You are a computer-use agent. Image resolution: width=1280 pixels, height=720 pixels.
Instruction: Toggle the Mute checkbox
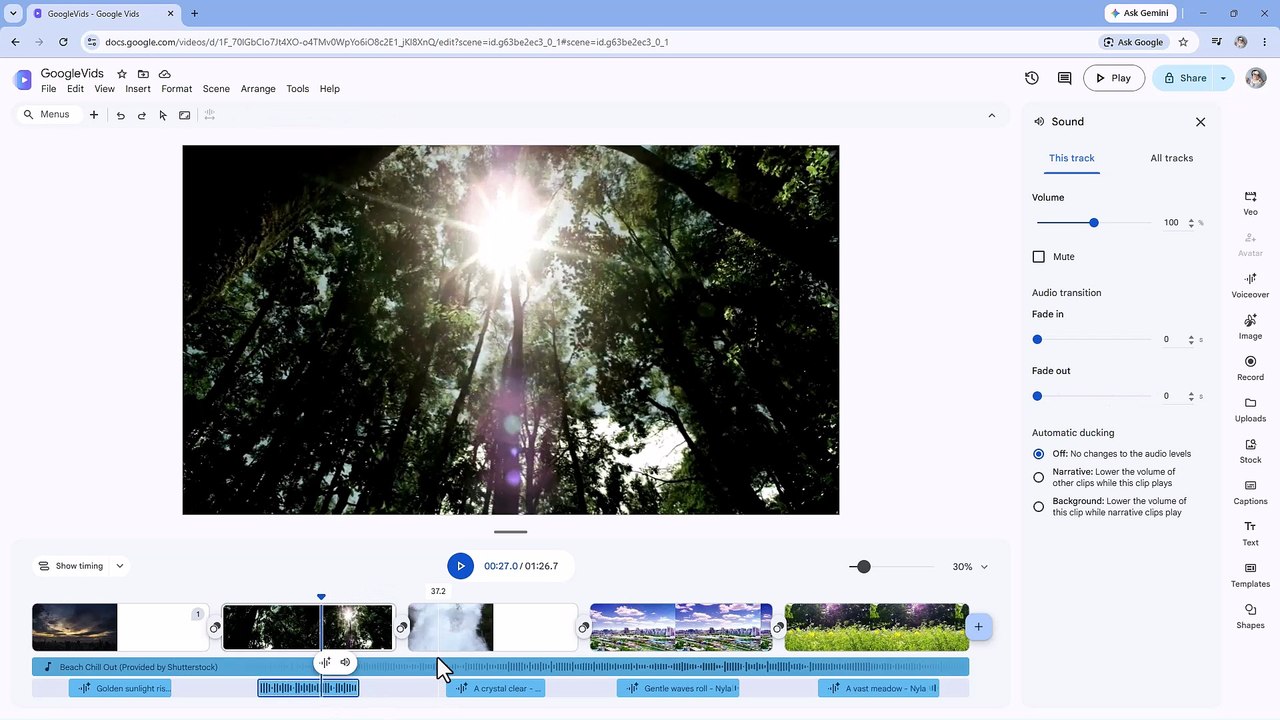tap(1038, 257)
